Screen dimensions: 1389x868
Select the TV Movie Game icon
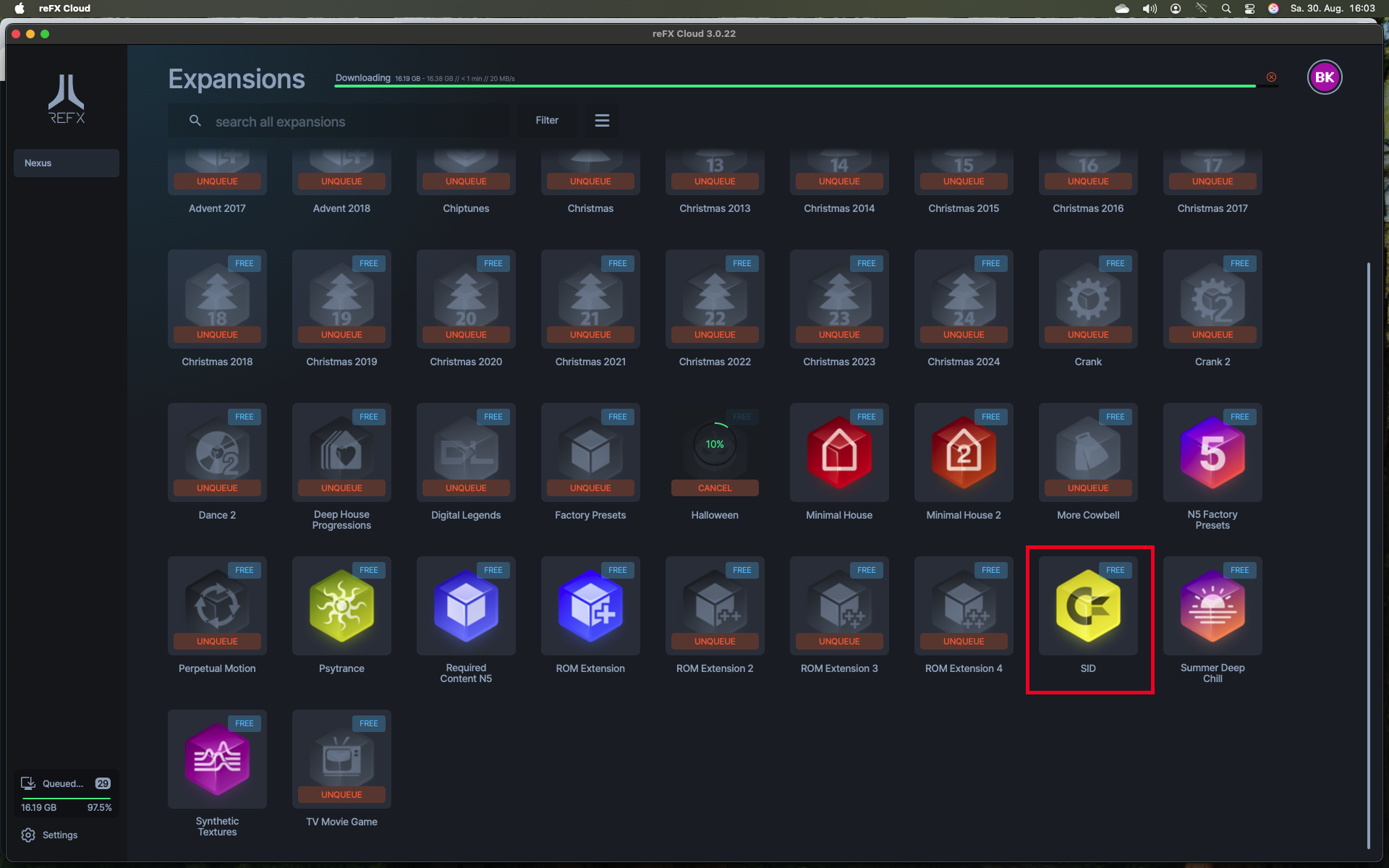pos(341,757)
